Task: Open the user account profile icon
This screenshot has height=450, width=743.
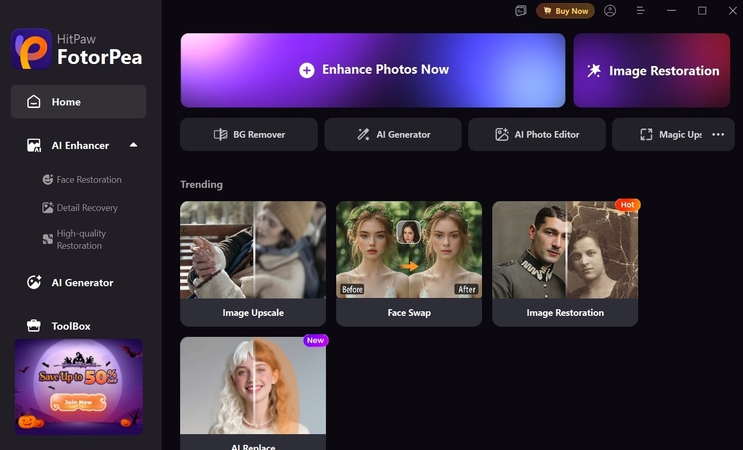Action: (x=610, y=10)
